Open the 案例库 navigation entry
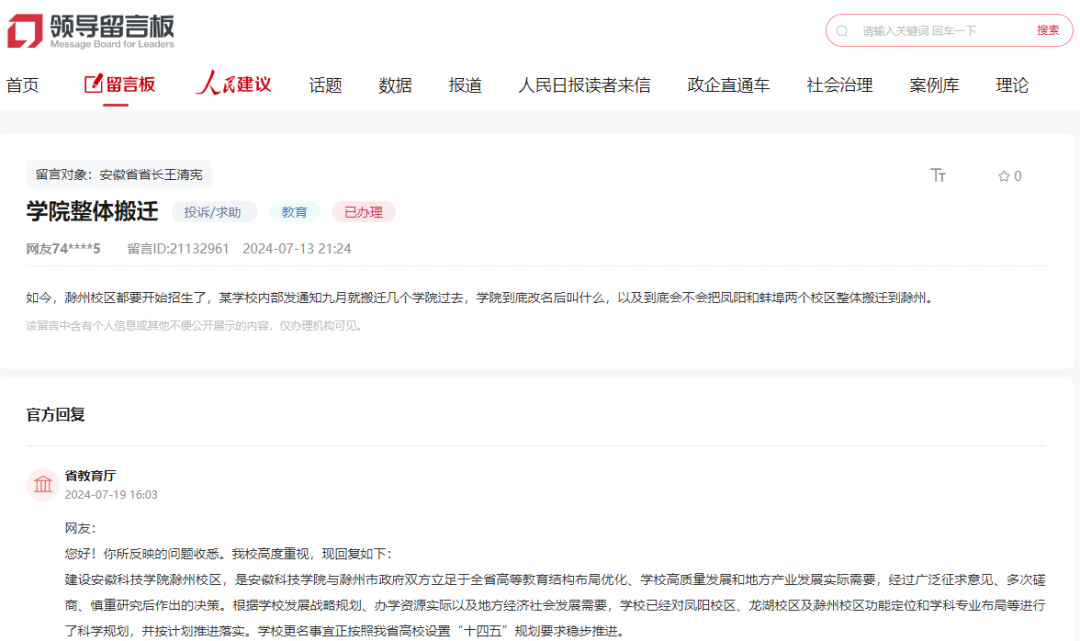1080x641 pixels. tap(934, 85)
